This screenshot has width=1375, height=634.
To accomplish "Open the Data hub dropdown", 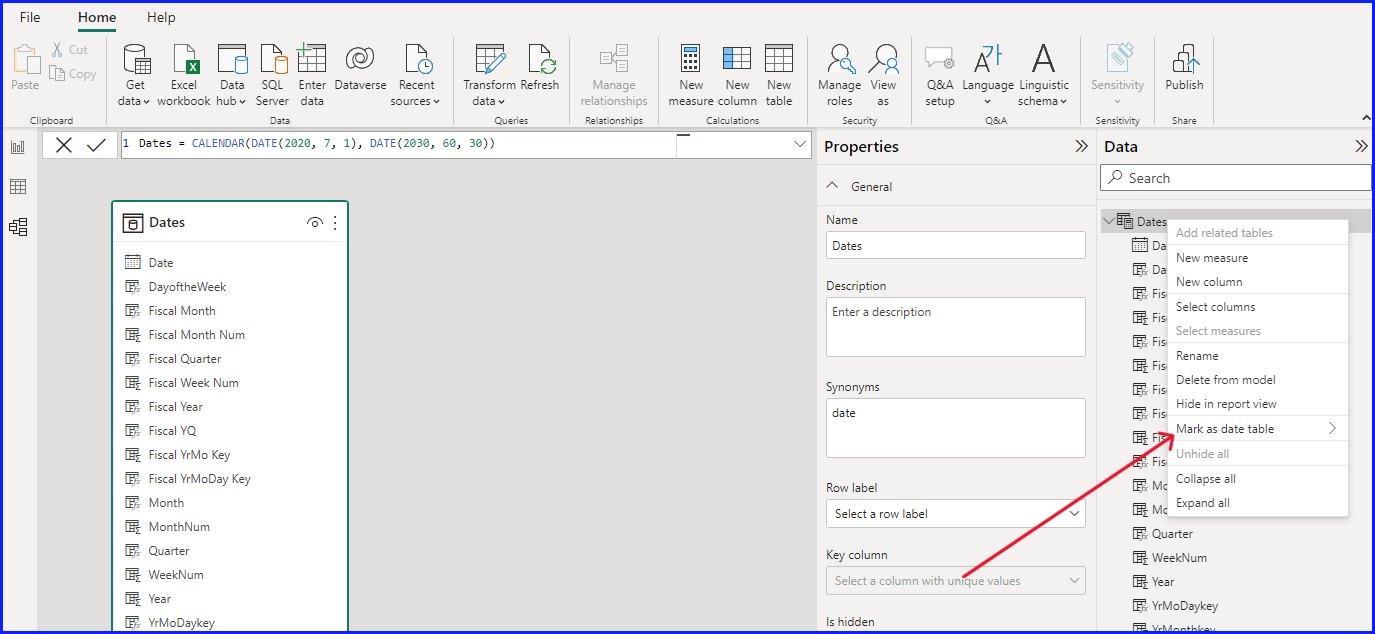I will (x=232, y=75).
